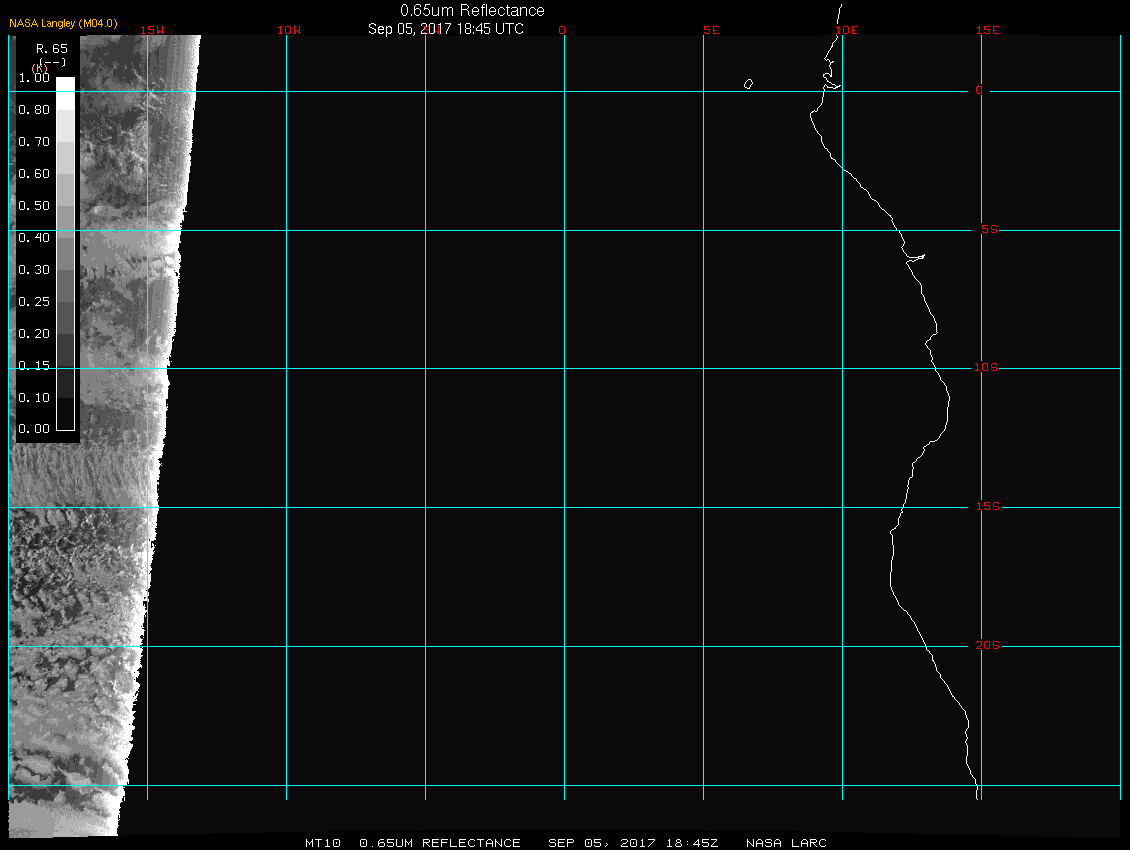The image size is (1130, 850).
Task: Click the "NASA Langley (M04.0)" label
Action: (63, 23)
